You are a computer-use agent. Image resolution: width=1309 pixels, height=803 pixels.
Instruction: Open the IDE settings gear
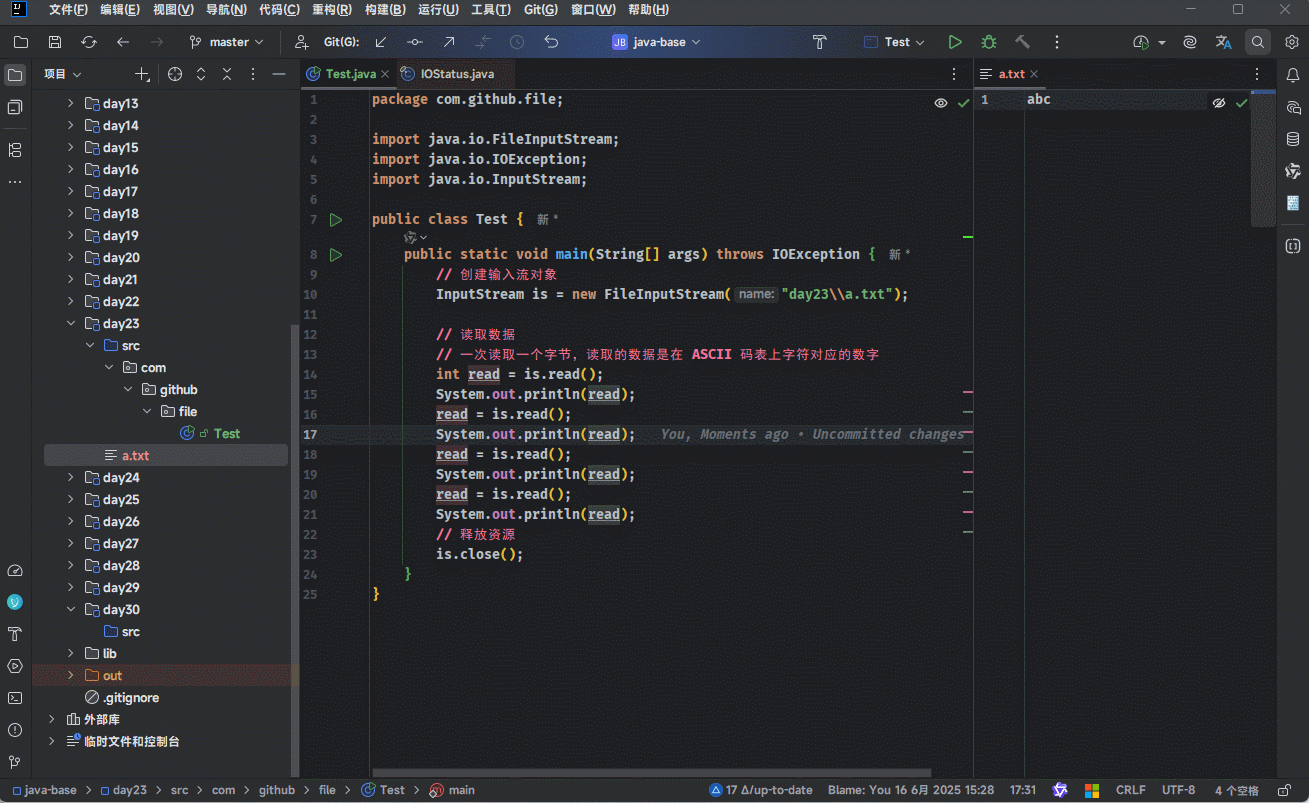[1291, 42]
